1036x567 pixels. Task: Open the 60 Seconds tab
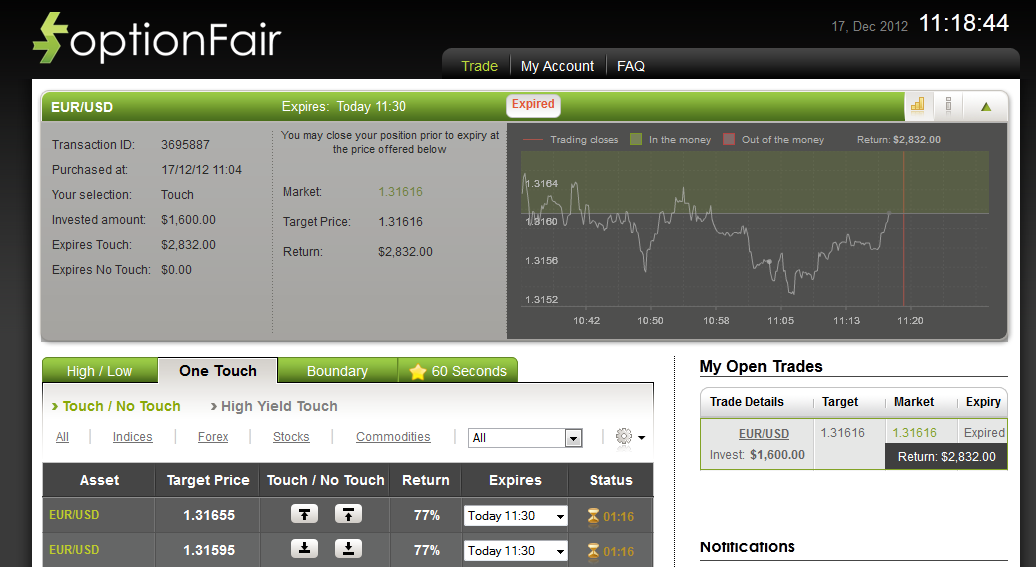458,371
